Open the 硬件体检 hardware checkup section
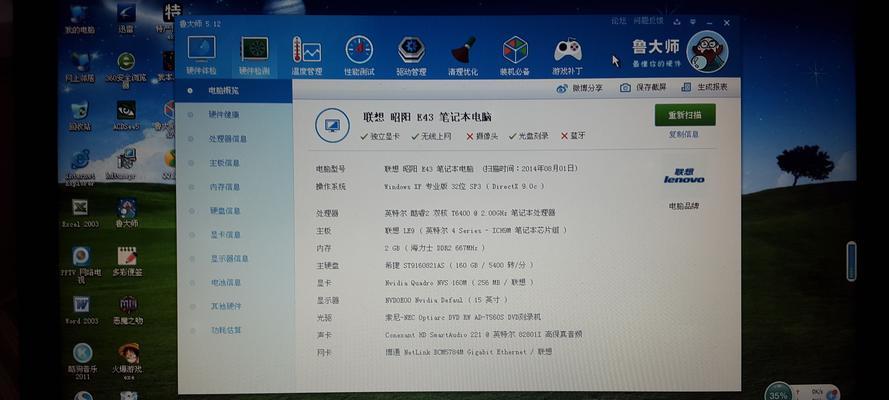Screen dimensions: 889x400 click(x=201, y=56)
